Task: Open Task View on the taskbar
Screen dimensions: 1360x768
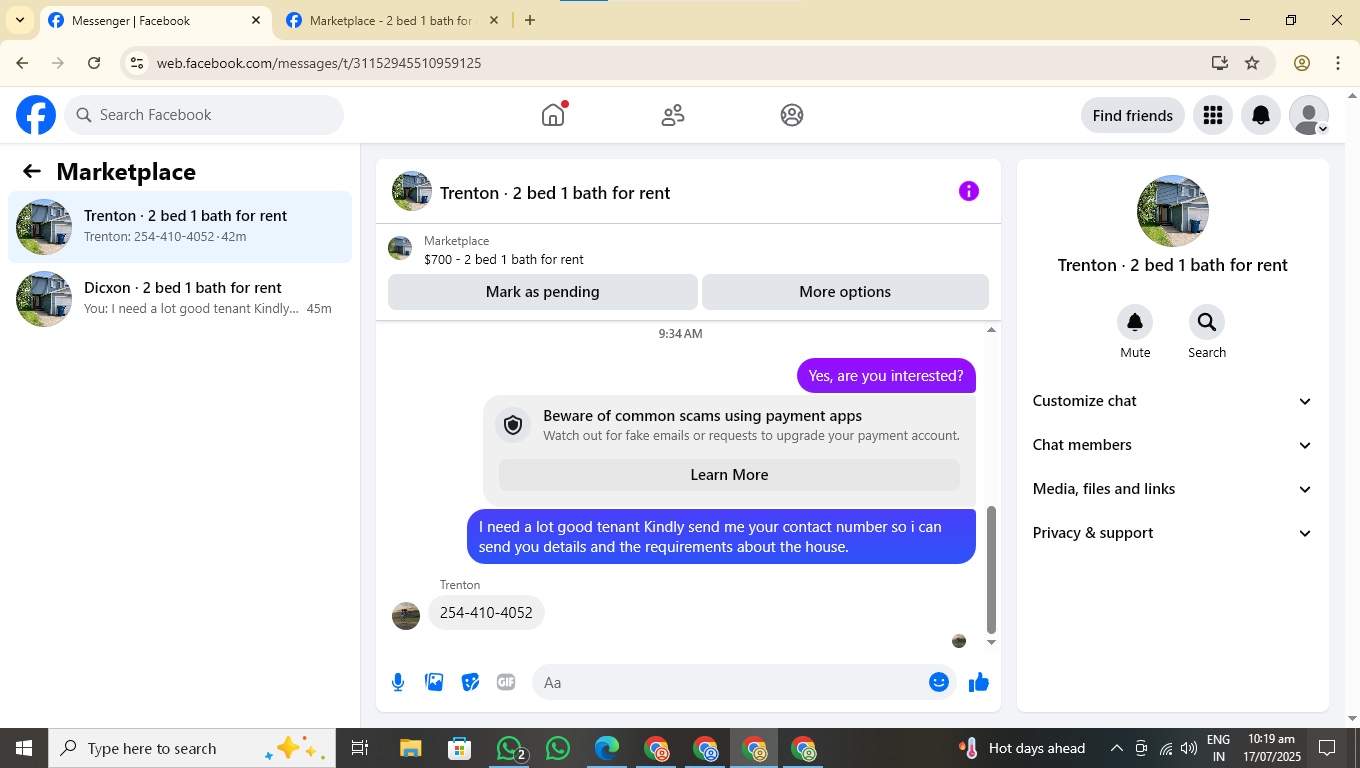Action: click(x=360, y=748)
